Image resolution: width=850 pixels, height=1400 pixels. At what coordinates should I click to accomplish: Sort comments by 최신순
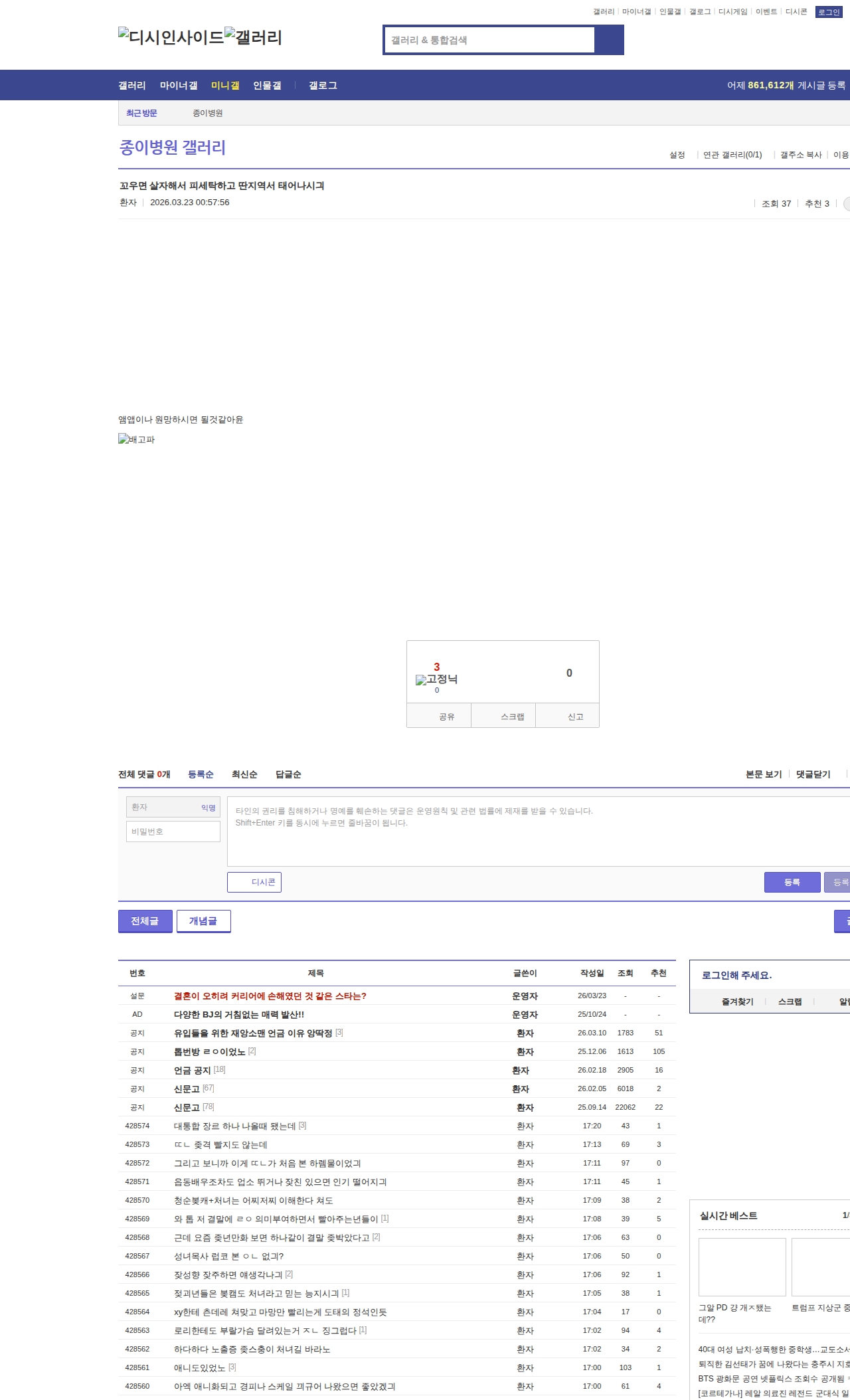pos(244,774)
